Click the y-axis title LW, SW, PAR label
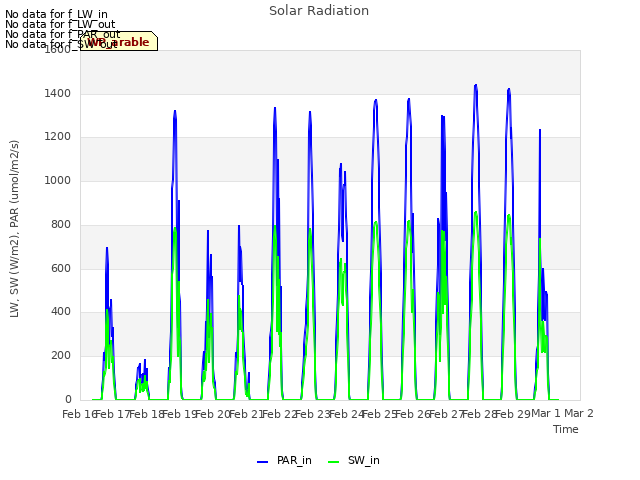640x480 pixels. coord(14,229)
